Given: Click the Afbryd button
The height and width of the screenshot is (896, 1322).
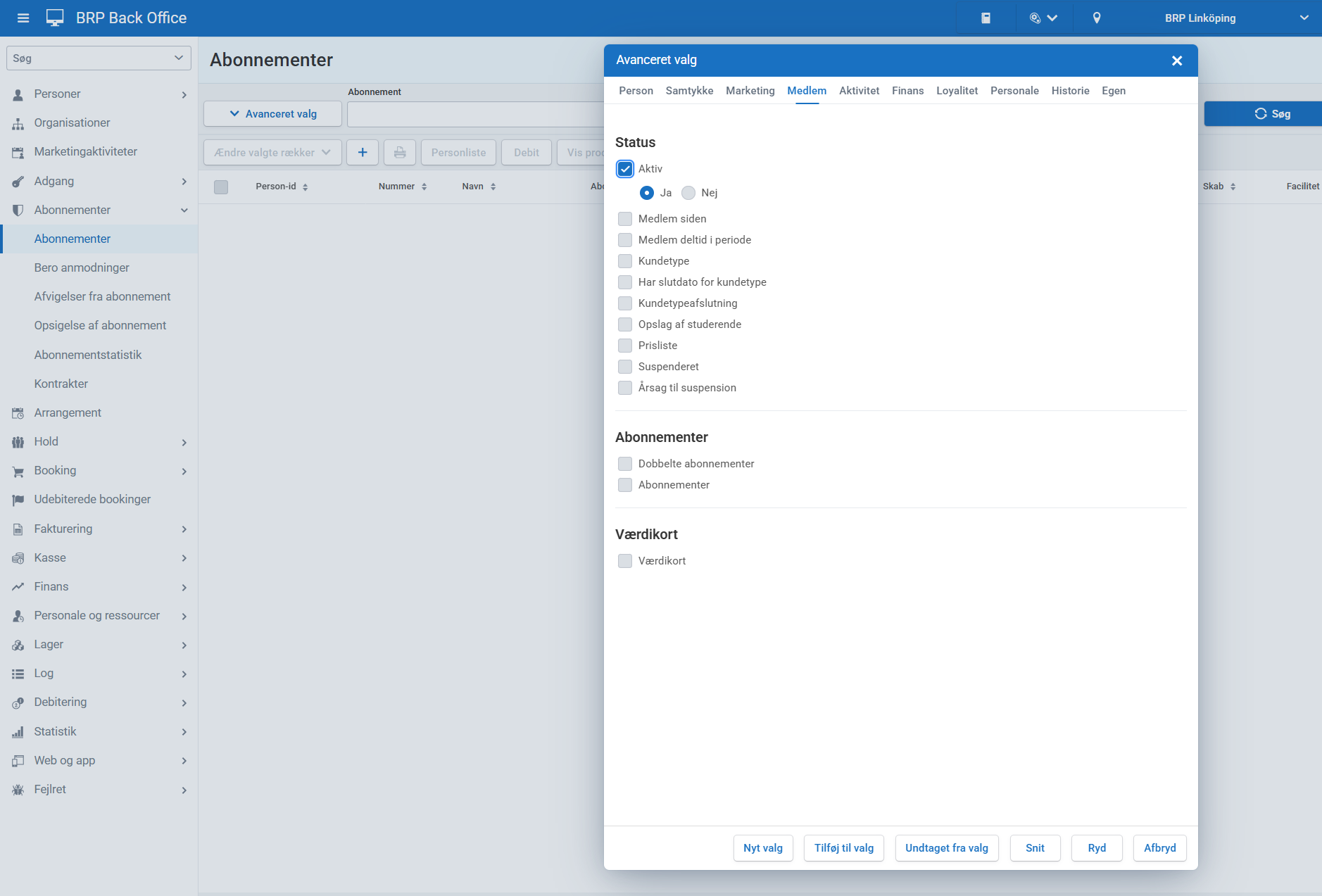Looking at the screenshot, I should [1159, 848].
